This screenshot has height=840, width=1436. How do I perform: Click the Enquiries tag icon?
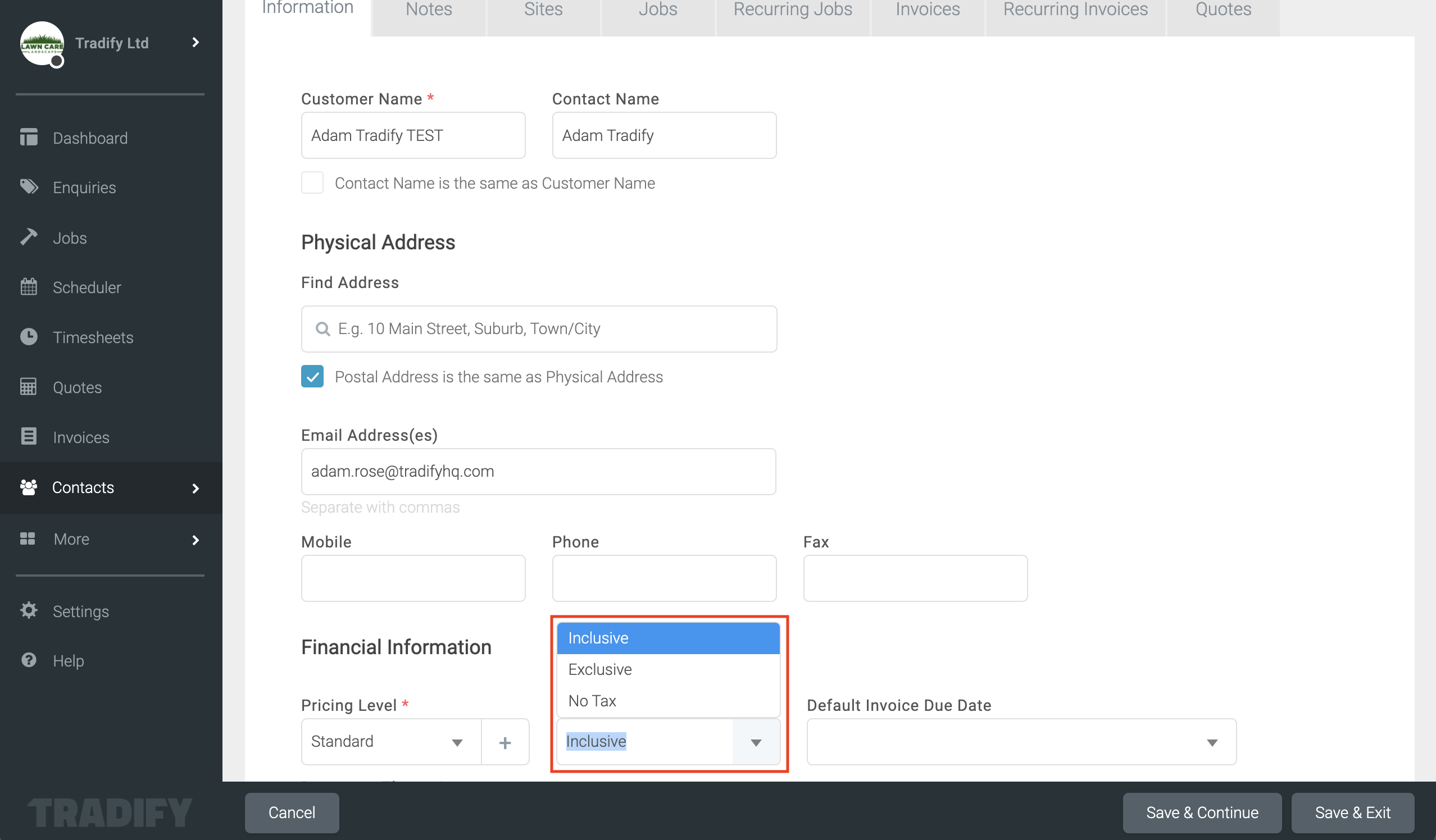[29, 187]
